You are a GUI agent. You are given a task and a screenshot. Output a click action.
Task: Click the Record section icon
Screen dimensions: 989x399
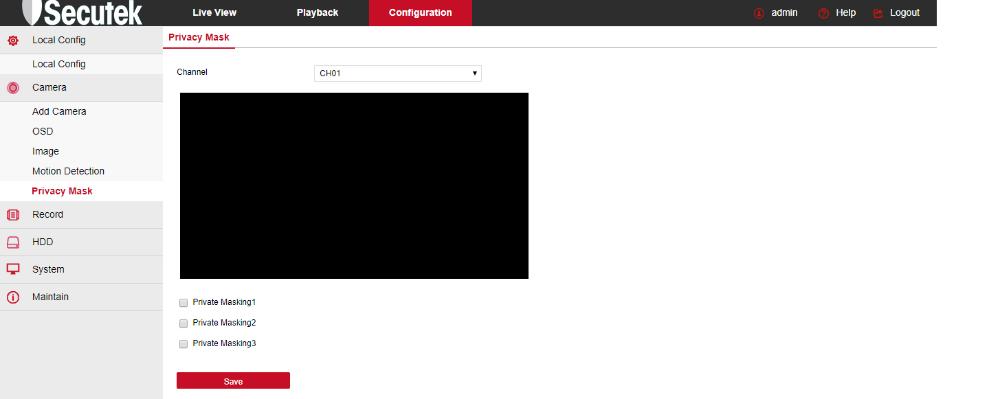coord(13,215)
